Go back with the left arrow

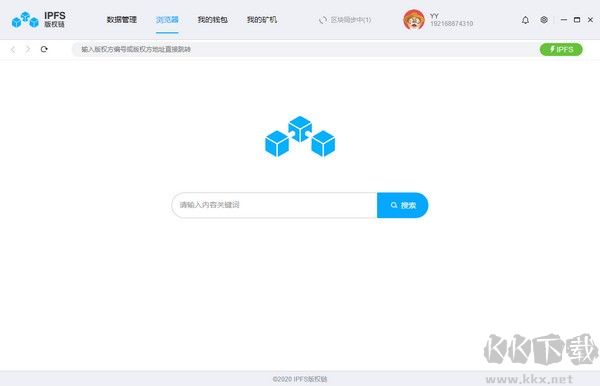point(13,49)
